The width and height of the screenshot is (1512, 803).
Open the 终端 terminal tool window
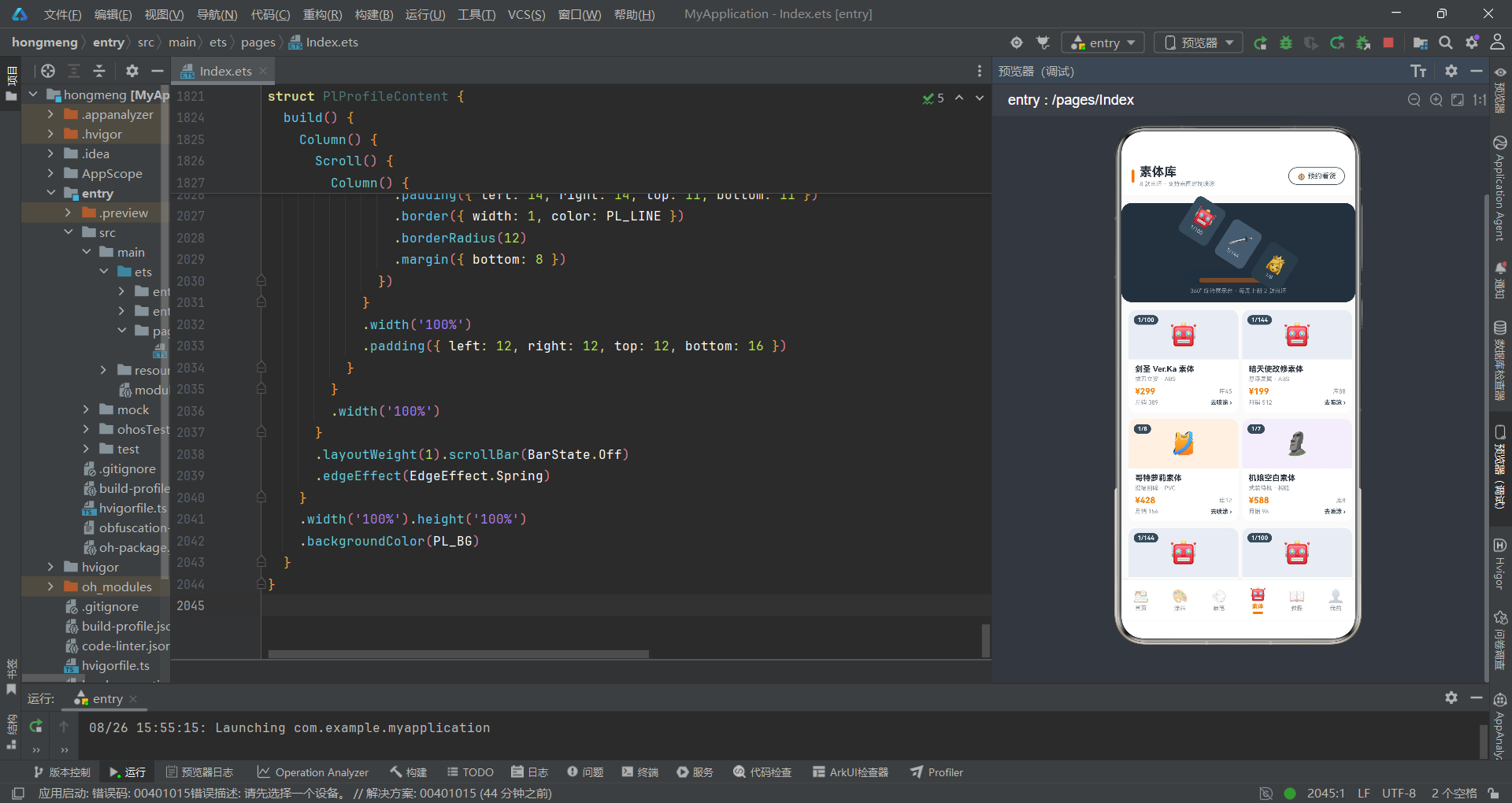[x=640, y=772]
